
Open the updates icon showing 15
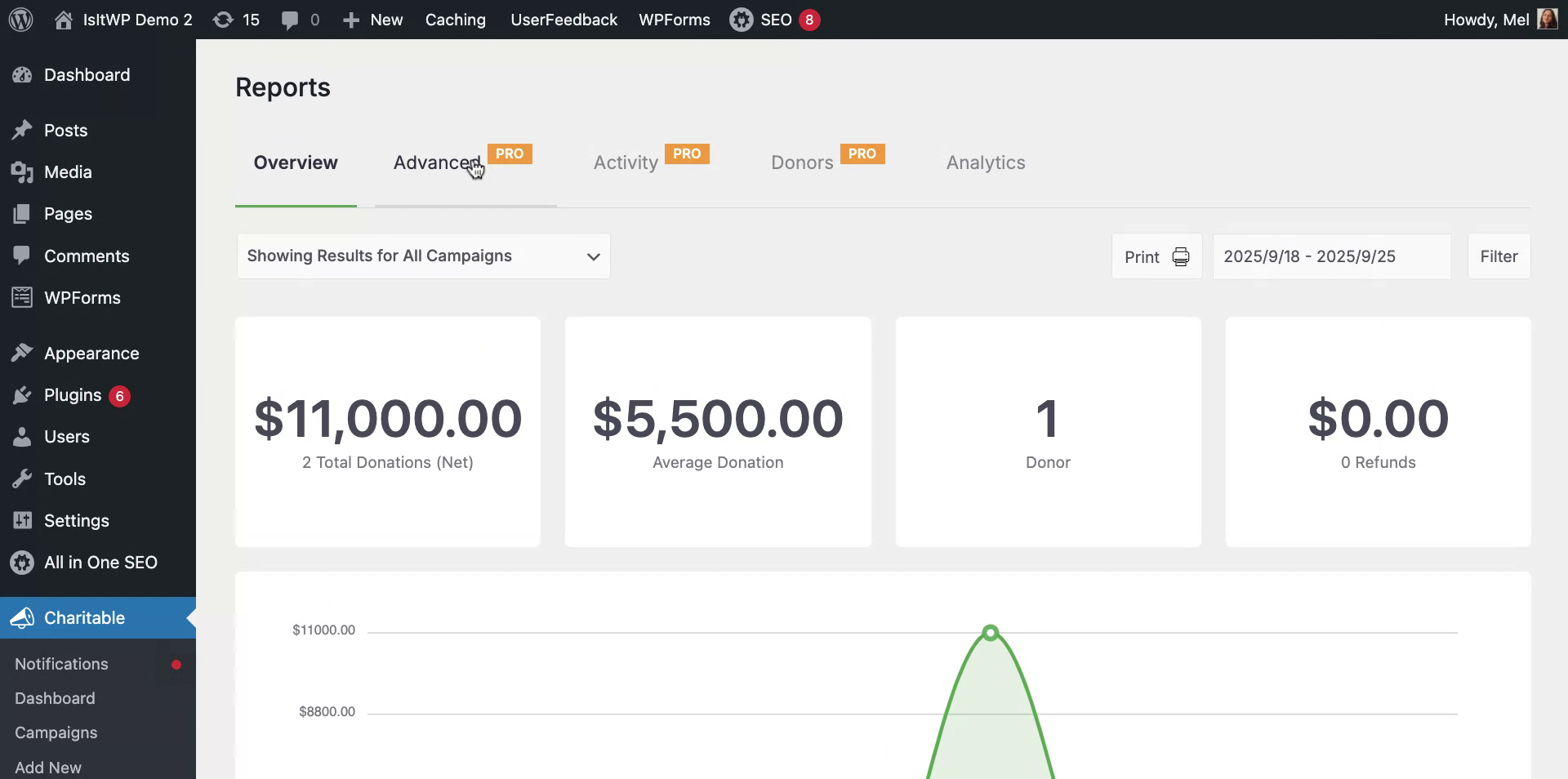[223, 20]
